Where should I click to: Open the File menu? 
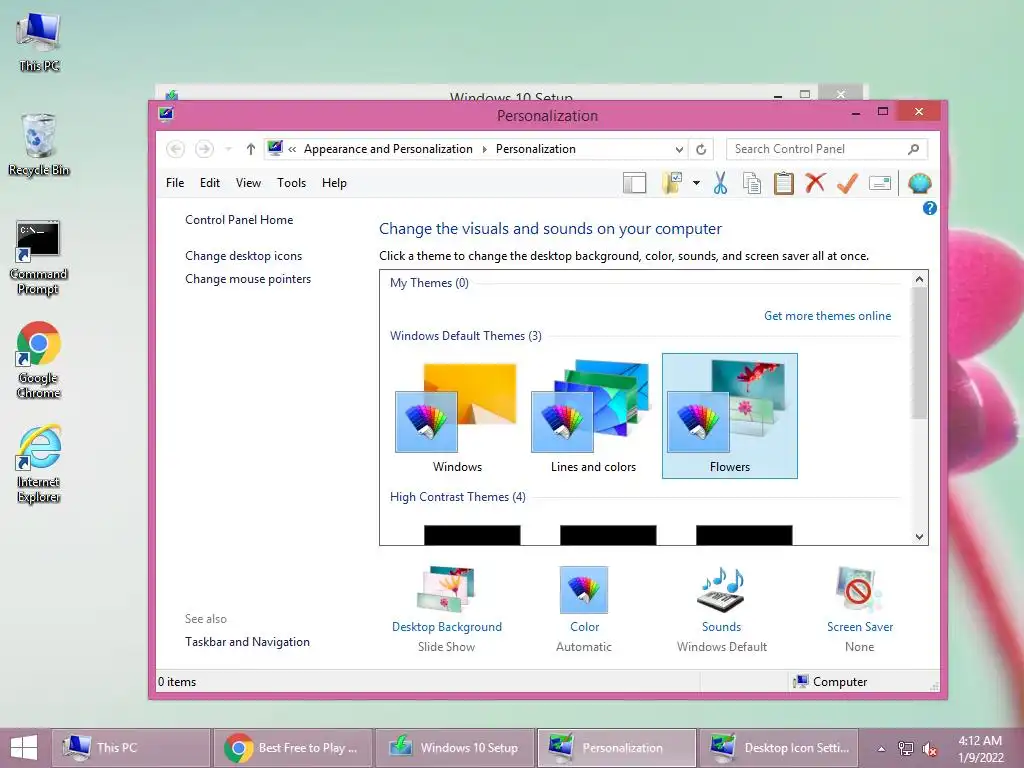(x=175, y=183)
